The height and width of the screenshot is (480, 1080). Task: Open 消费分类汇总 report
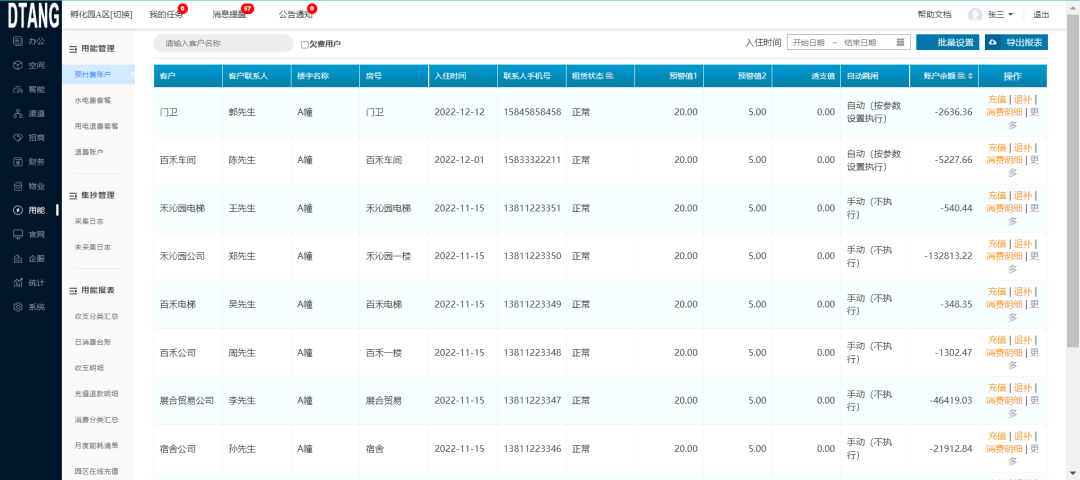coord(96,419)
